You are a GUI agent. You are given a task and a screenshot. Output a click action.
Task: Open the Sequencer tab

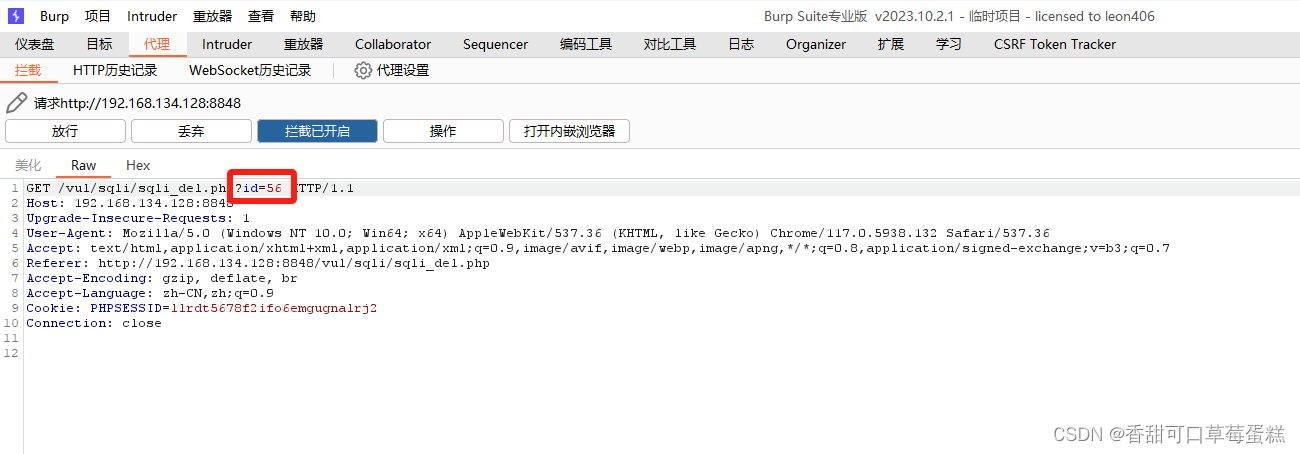tap(495, 44)
